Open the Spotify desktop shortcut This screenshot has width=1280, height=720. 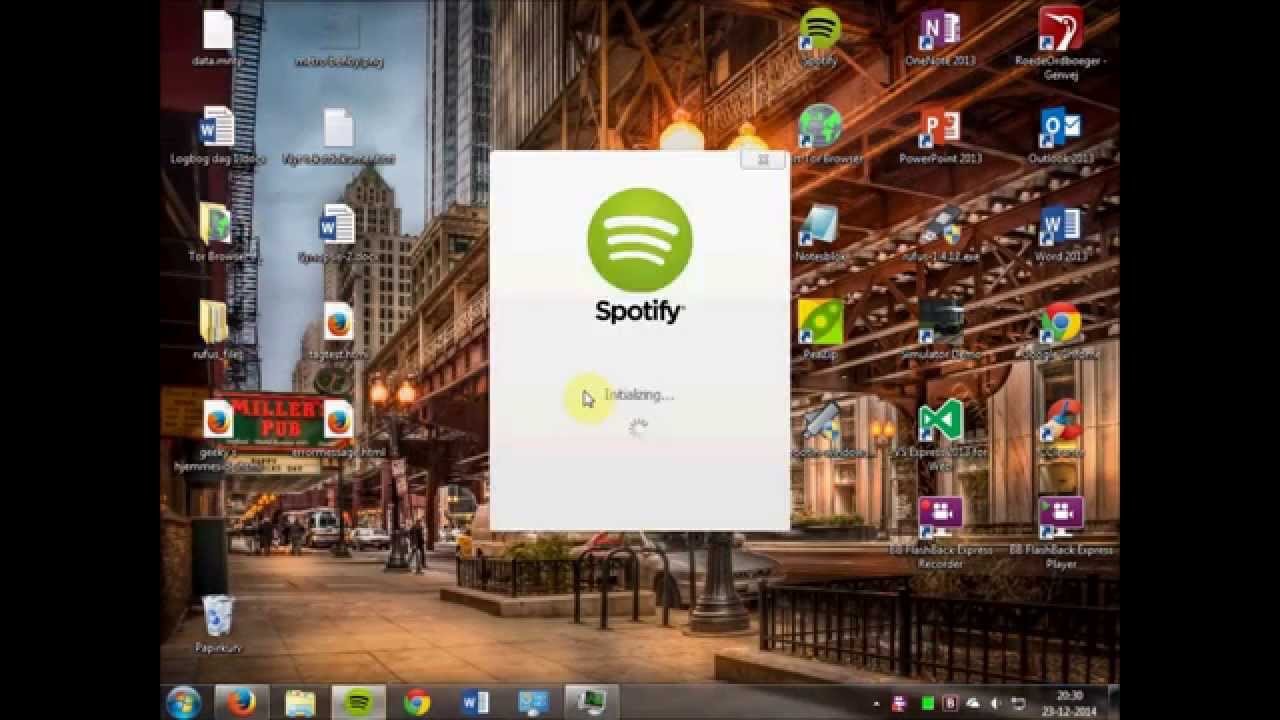(820, 37)
